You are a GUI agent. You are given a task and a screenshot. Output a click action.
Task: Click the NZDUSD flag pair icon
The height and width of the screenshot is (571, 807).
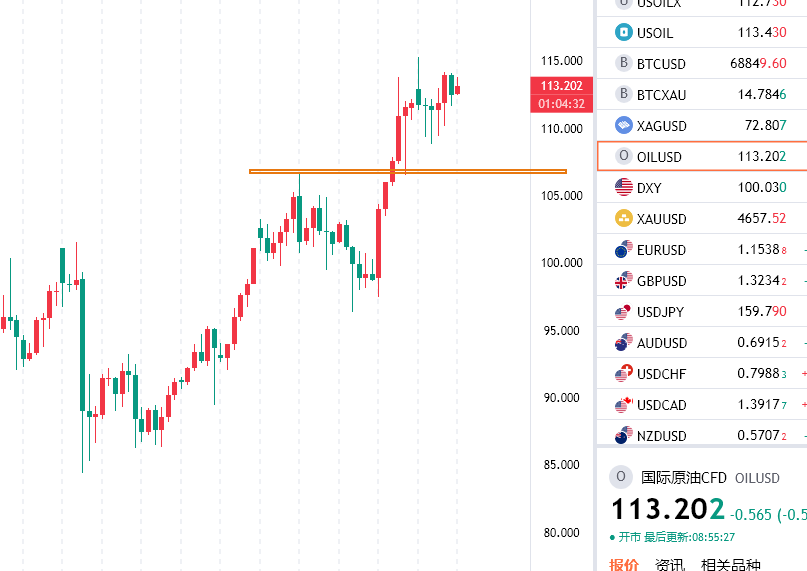click(x=624, y=435)
